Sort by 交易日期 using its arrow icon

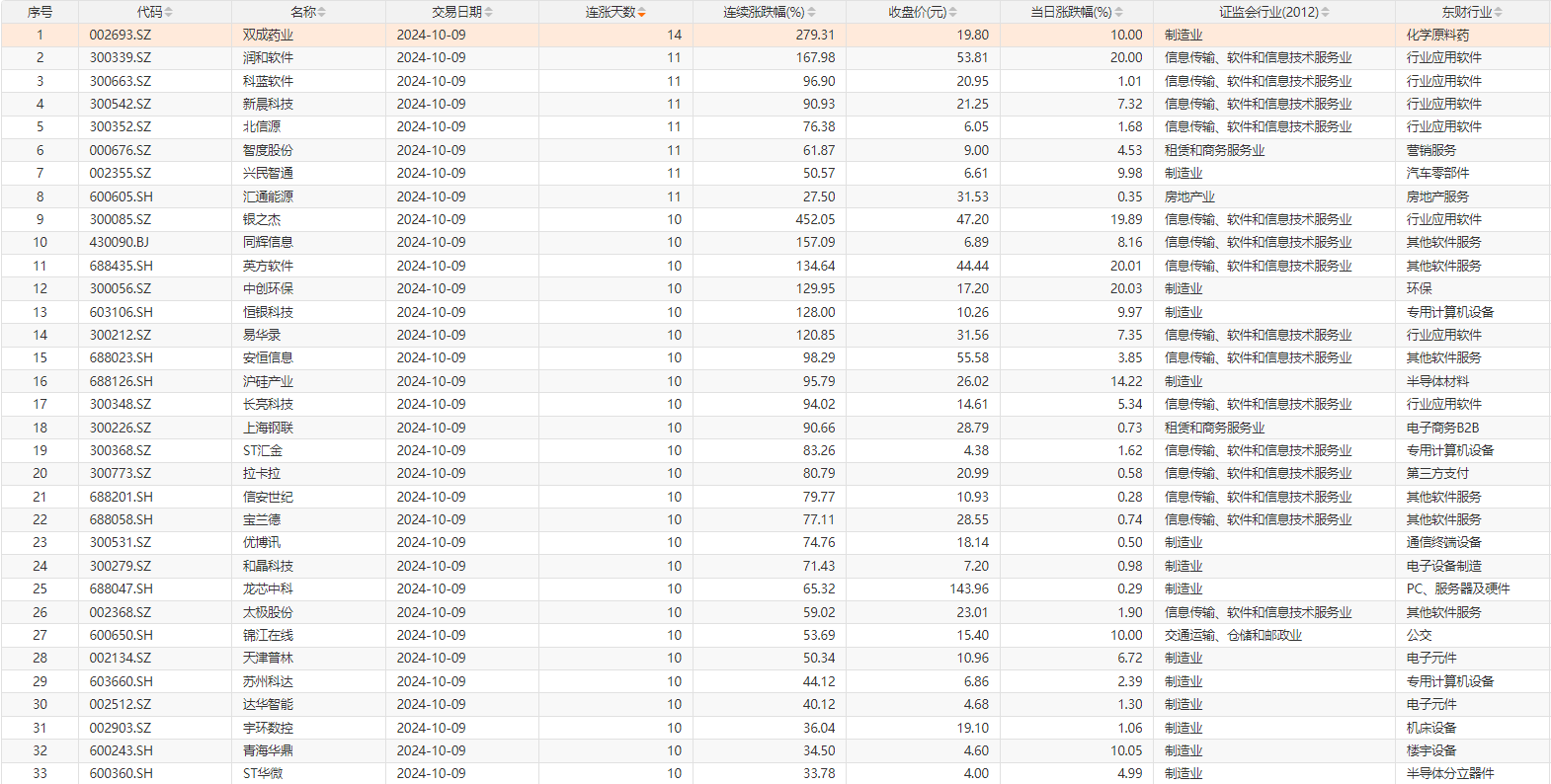coord(489,12)
